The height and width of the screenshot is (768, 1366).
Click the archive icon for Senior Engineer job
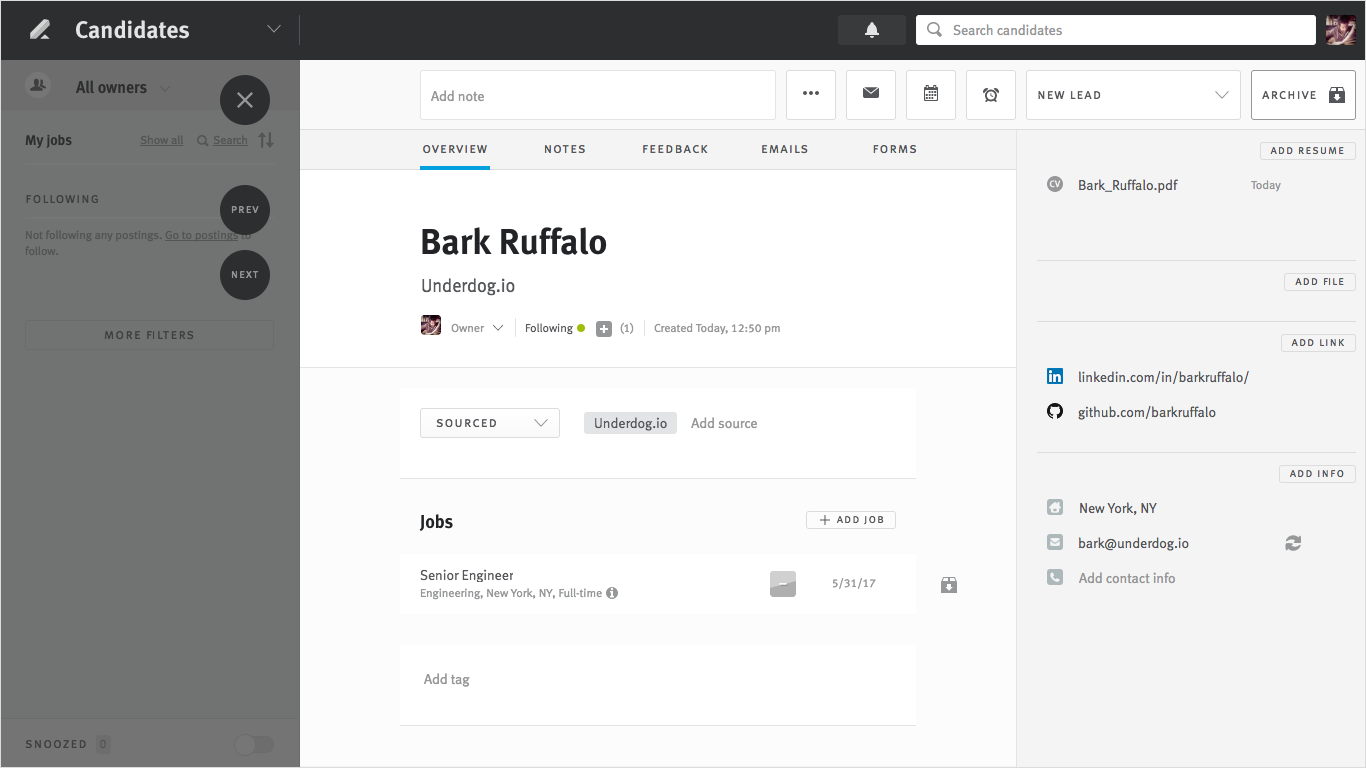pyautogui.click(x=949, y=585)
